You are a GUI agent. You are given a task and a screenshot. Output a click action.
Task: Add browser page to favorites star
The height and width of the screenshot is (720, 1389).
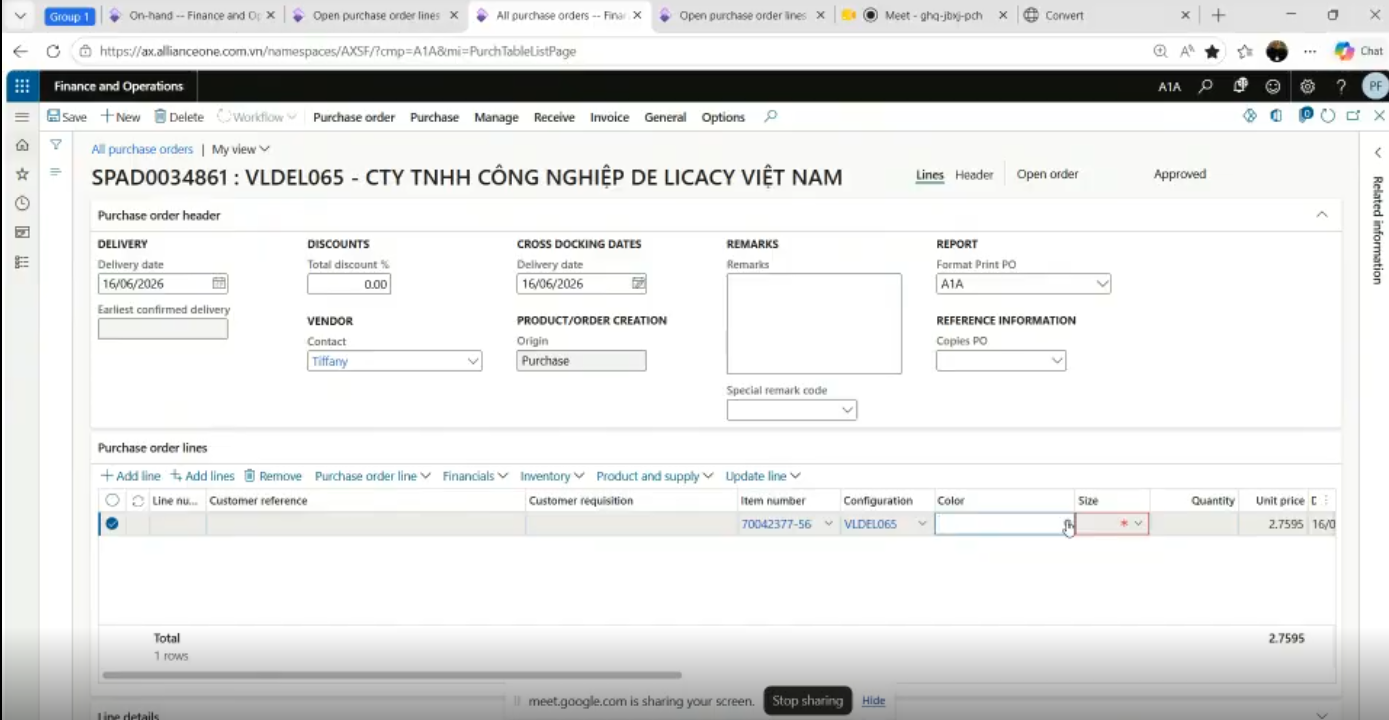(x=1212, y=51)
